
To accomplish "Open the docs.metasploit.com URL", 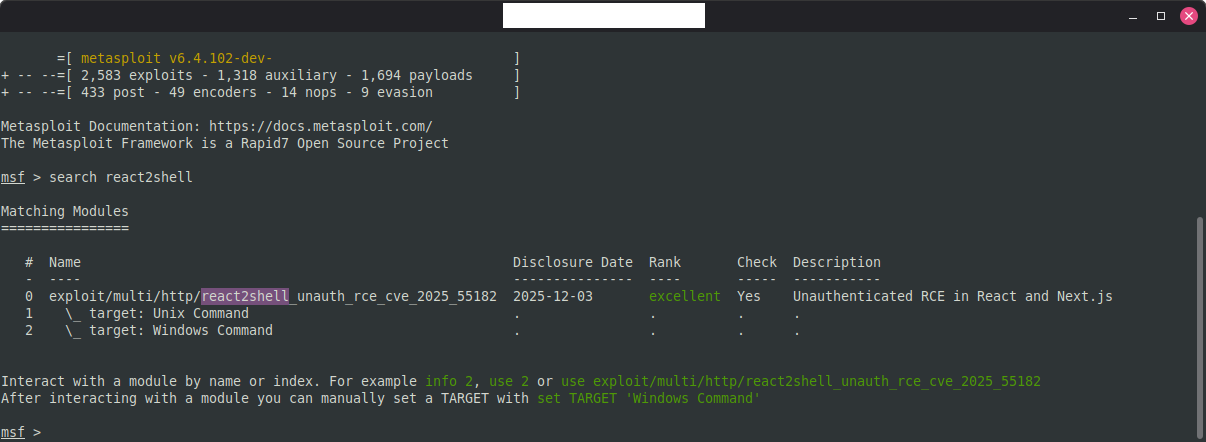I will pos(320,127).
